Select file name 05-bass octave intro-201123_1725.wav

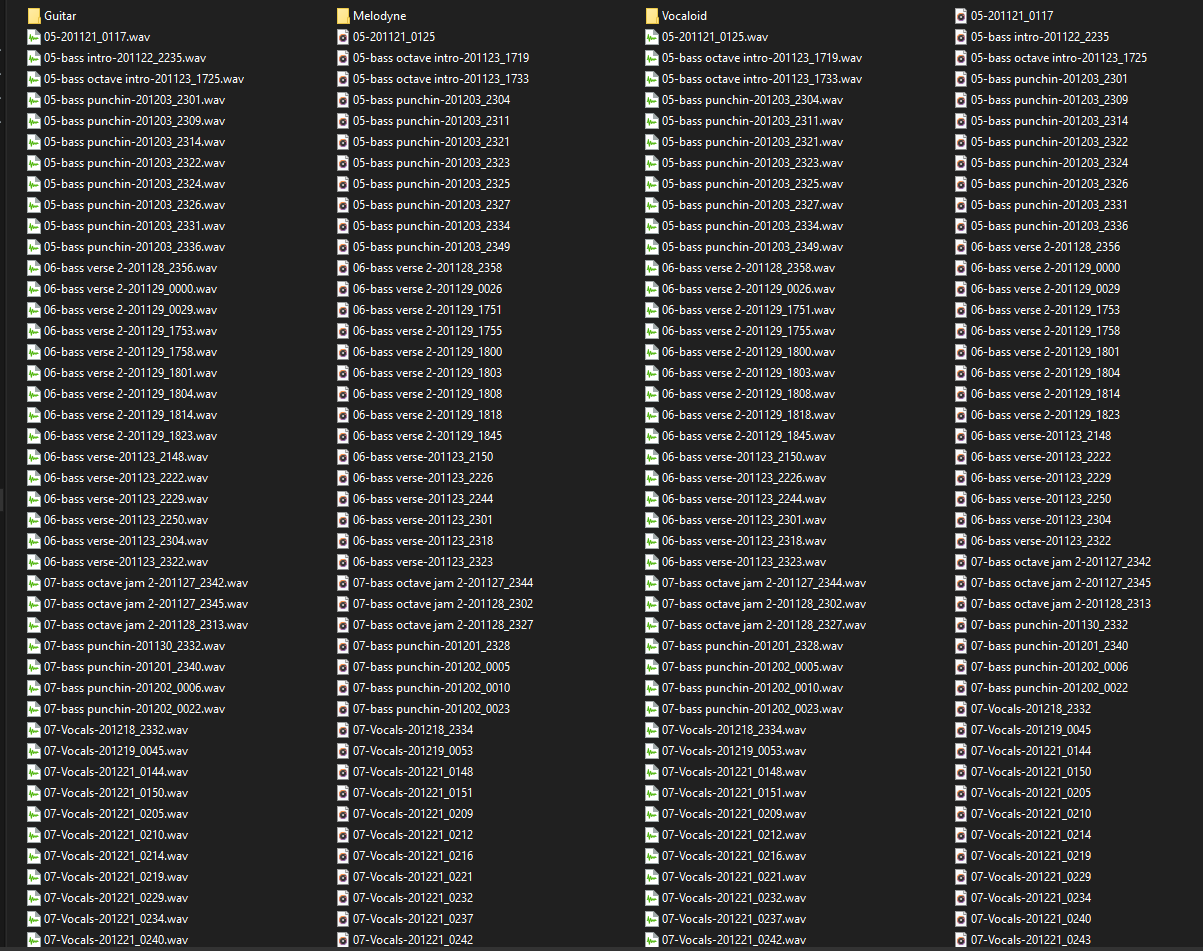pyautogui.click(x=144, y=79)
